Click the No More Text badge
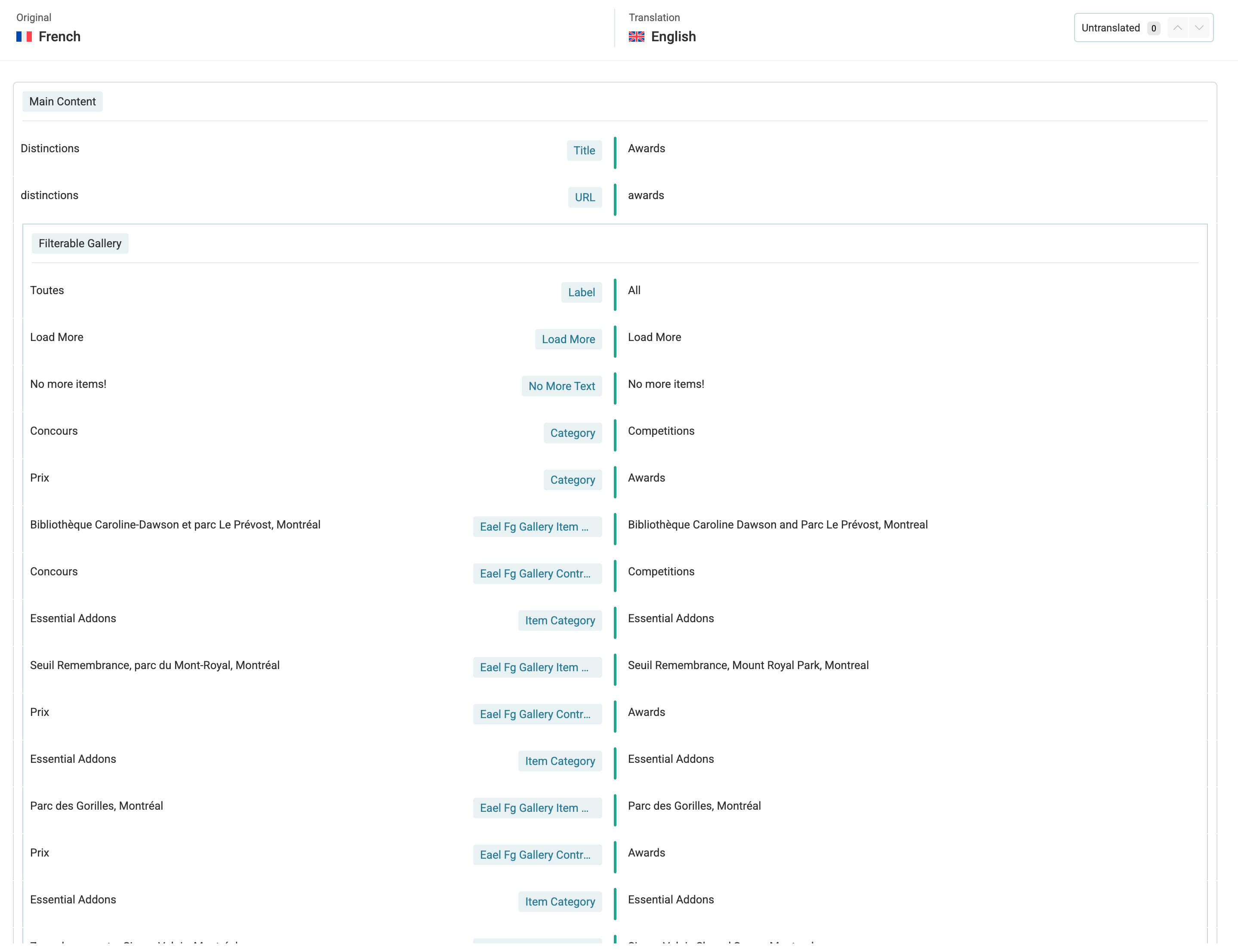Screen dimensions: 1238x952 pyautogui.click(x=561, y=386)
